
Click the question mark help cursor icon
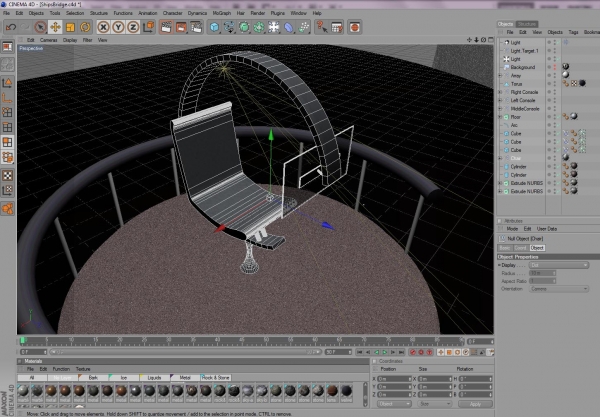(321, 27)
